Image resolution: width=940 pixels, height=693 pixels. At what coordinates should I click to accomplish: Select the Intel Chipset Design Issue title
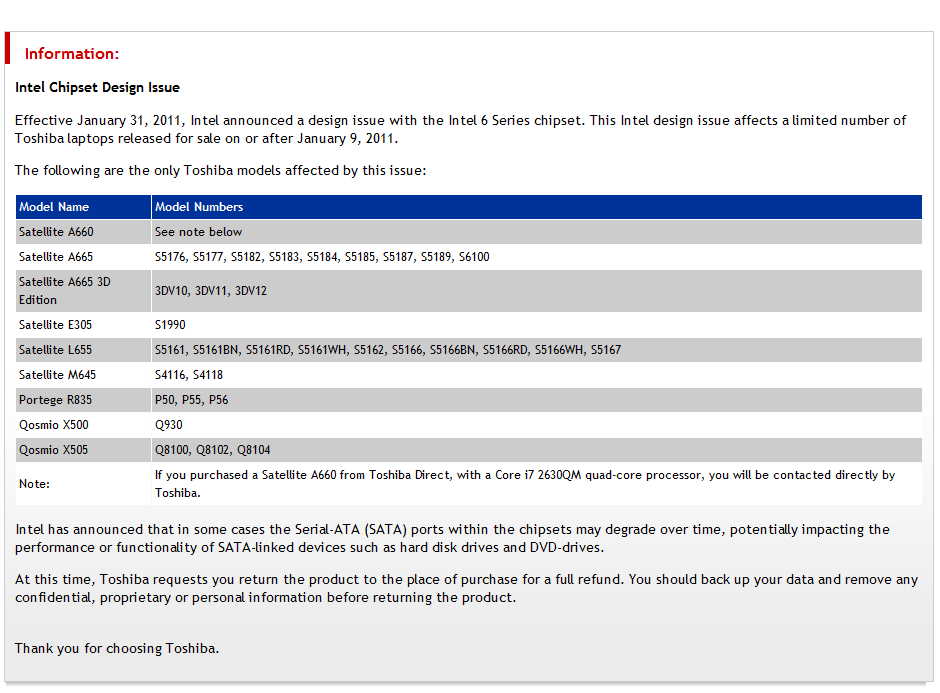97,88
